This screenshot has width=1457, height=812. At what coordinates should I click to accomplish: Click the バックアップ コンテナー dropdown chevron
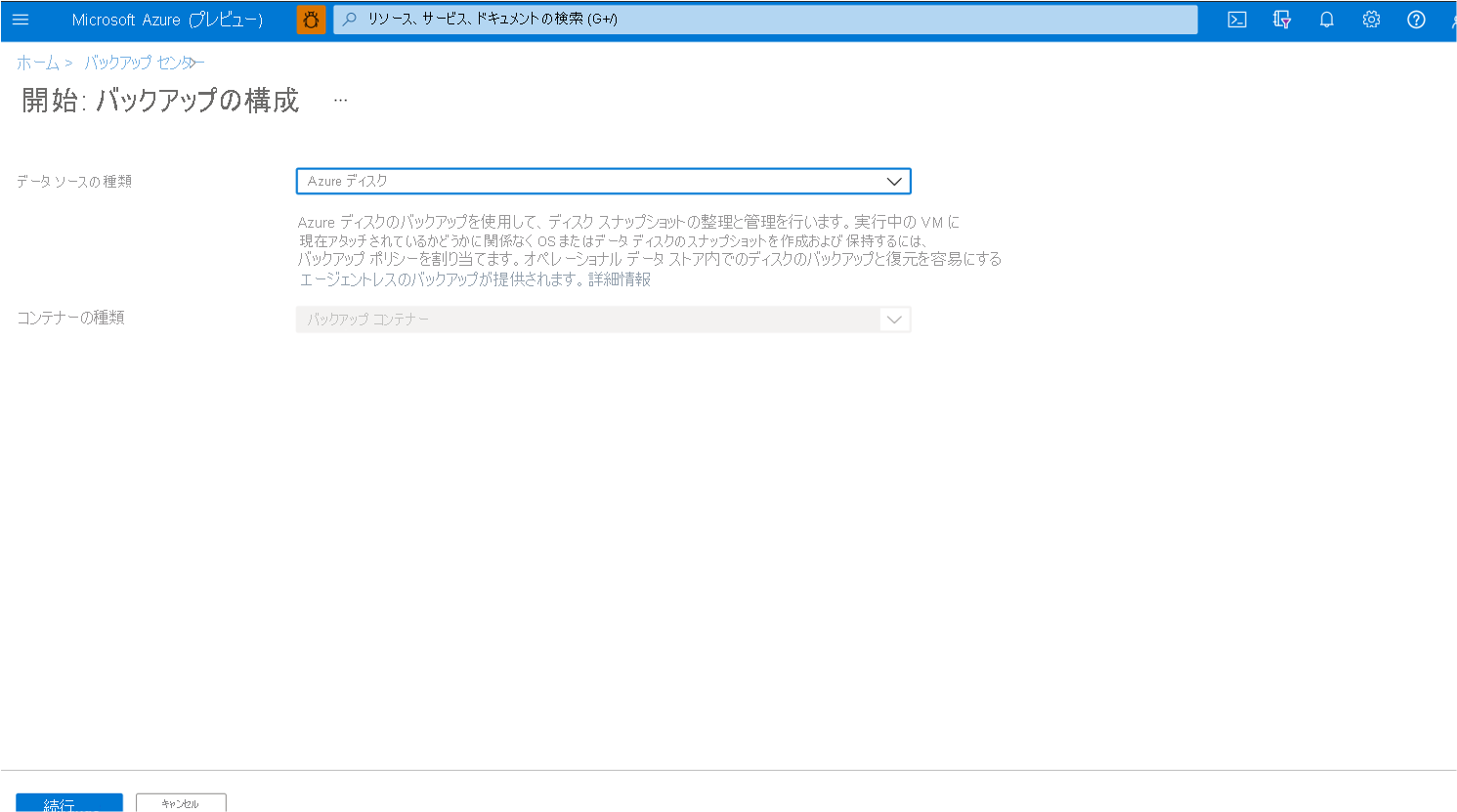click(x=894, y=320)
